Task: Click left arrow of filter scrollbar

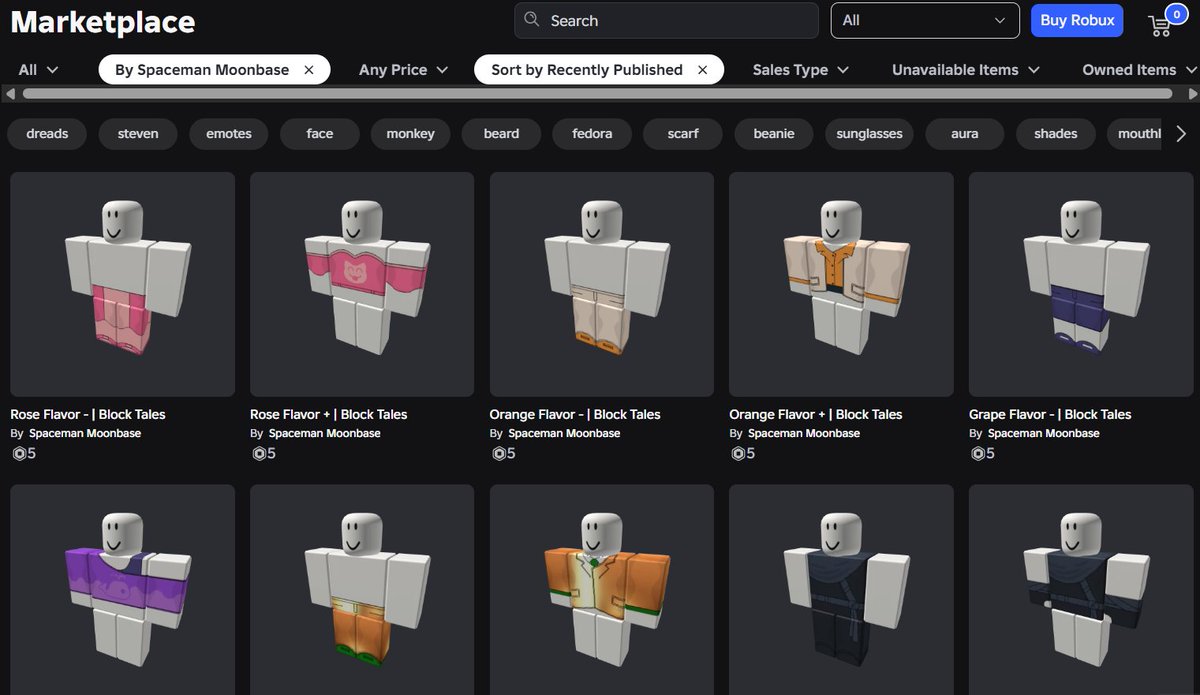Action: pyautogui.click(x=10, y=94)
